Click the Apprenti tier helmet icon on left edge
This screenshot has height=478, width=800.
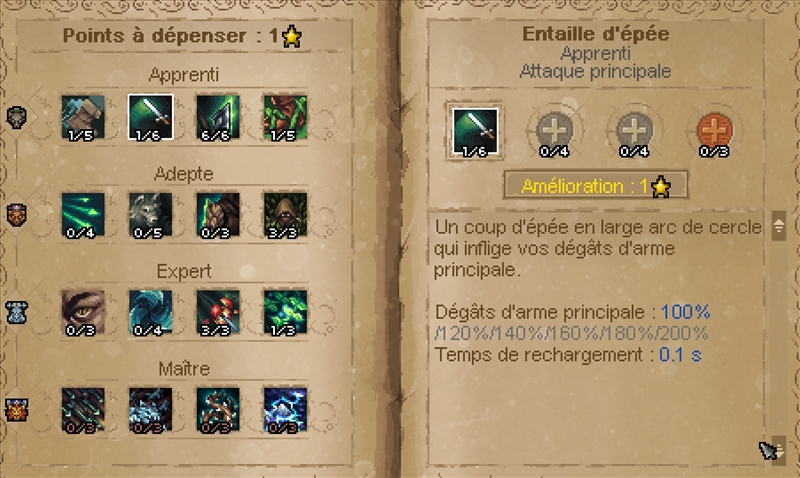(16, 117)
